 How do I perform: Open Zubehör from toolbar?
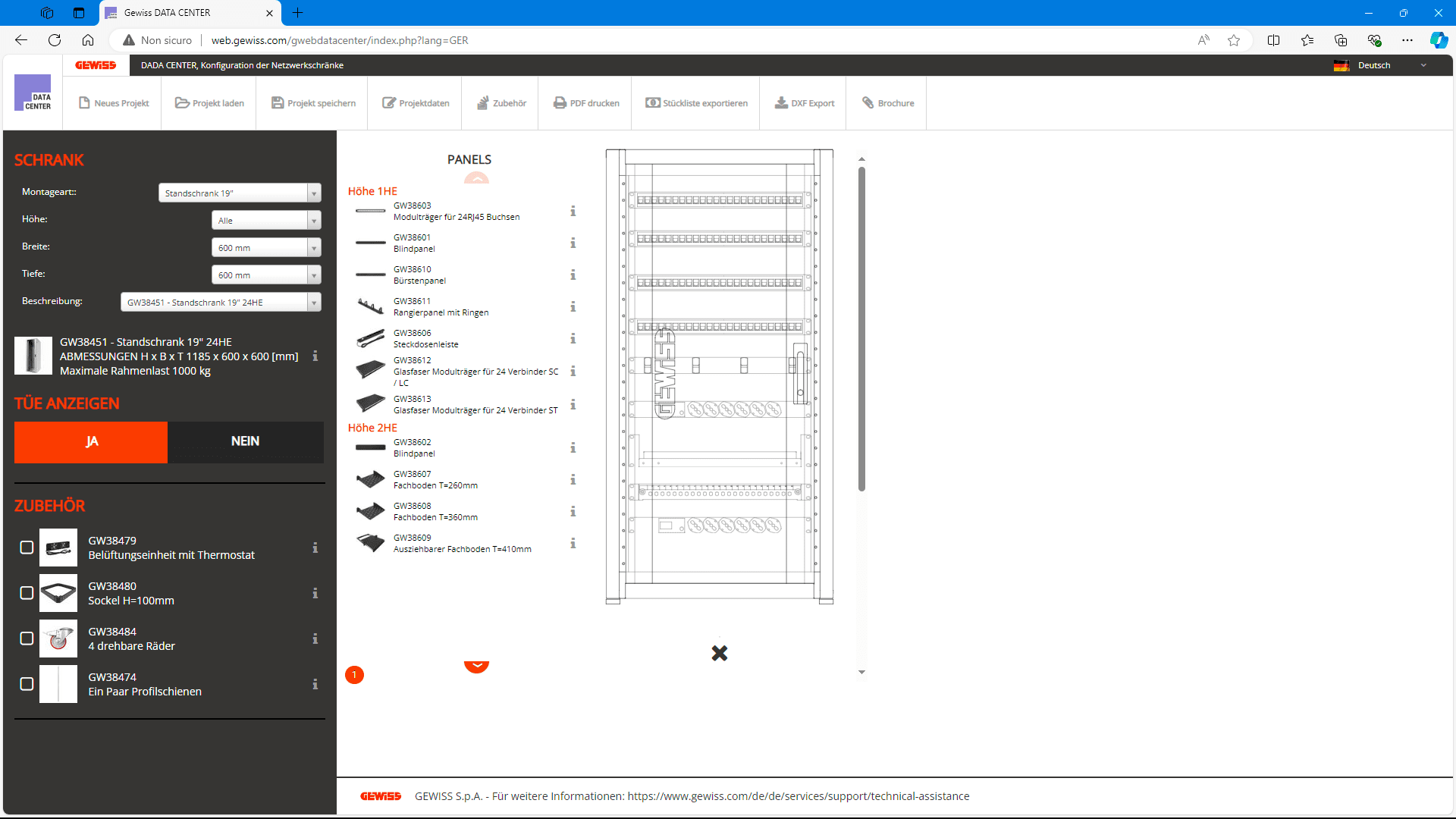point(501,103)
